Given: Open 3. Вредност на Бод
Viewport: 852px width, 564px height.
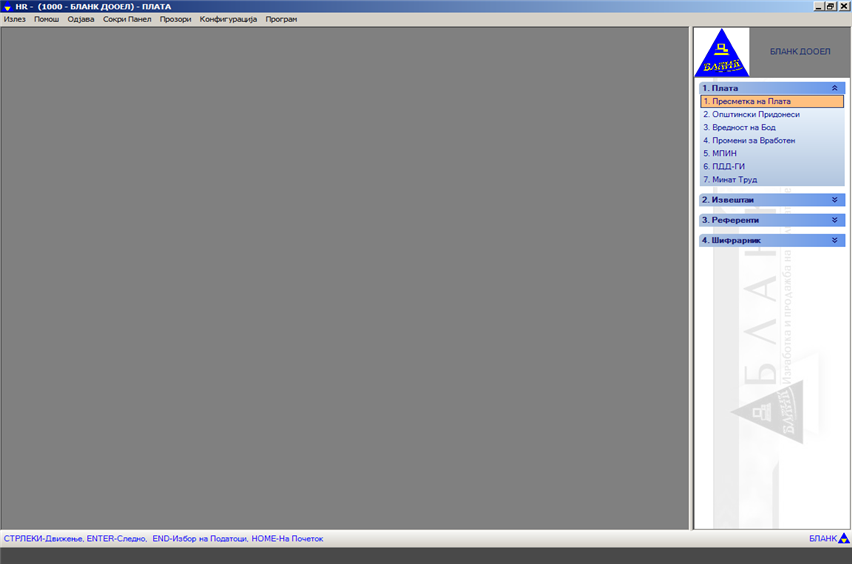Looking at the screenshot, I should tap(739, 127).
